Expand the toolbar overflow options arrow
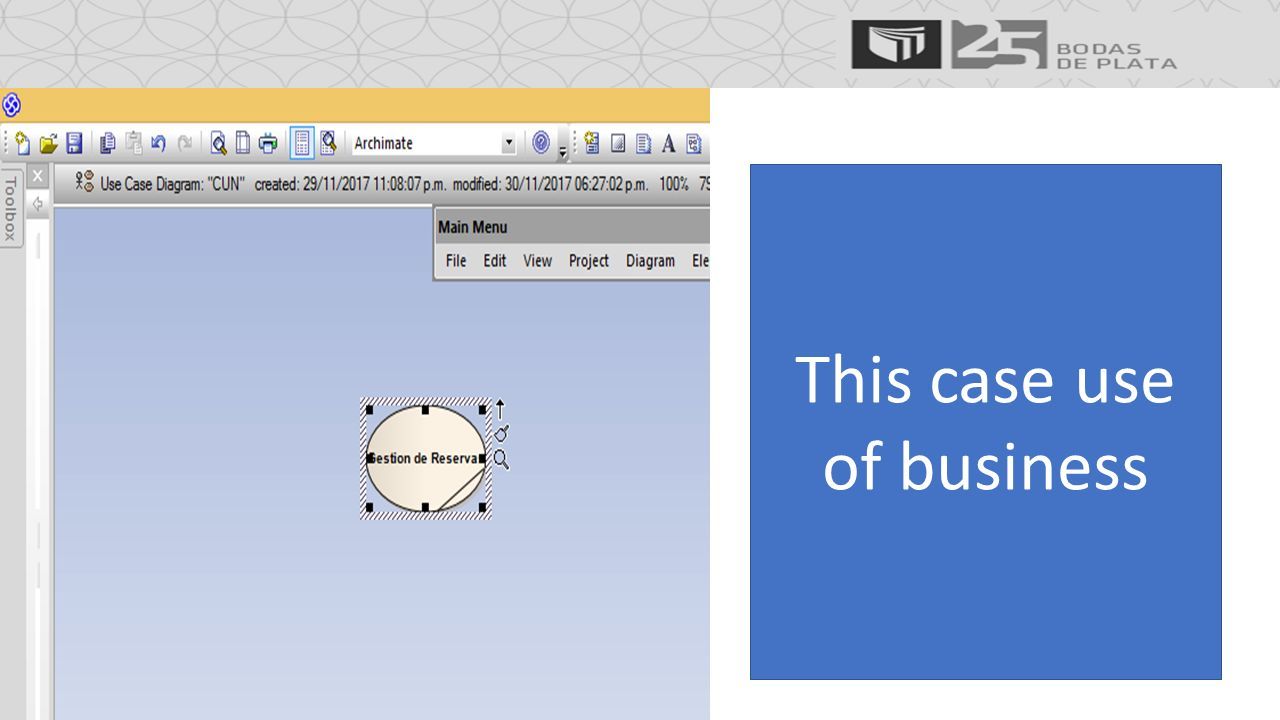The width and height of the screenshot is (1280, 720). point(562,152)
